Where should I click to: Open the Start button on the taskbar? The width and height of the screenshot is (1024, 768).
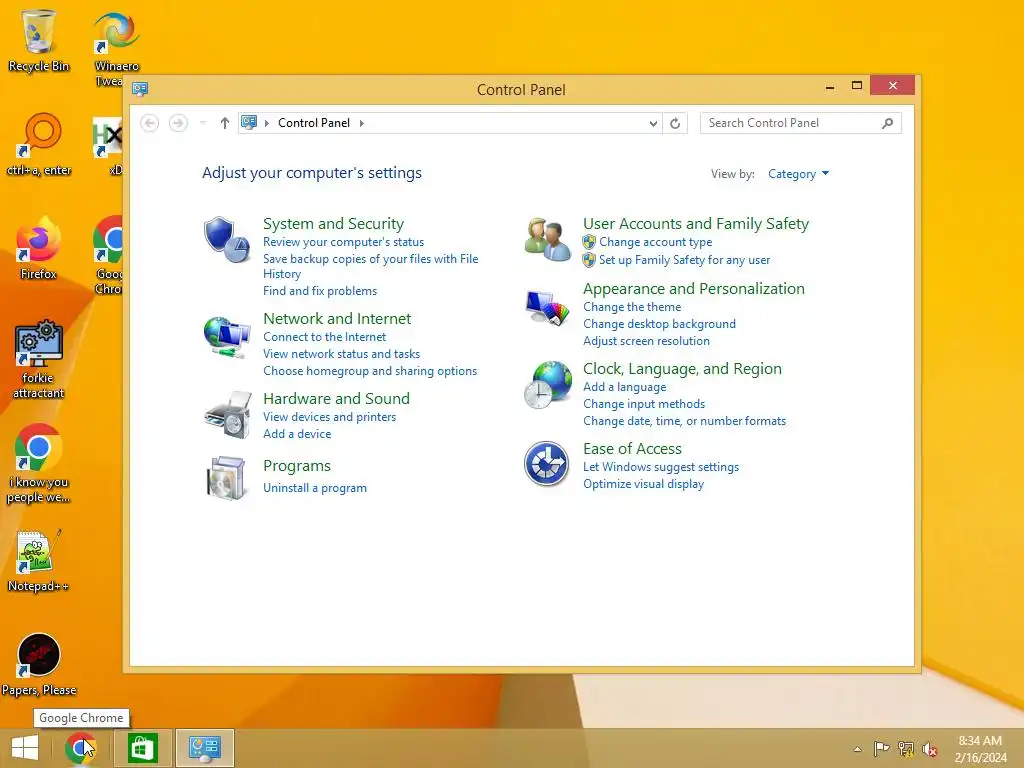(x=25, y=748)
